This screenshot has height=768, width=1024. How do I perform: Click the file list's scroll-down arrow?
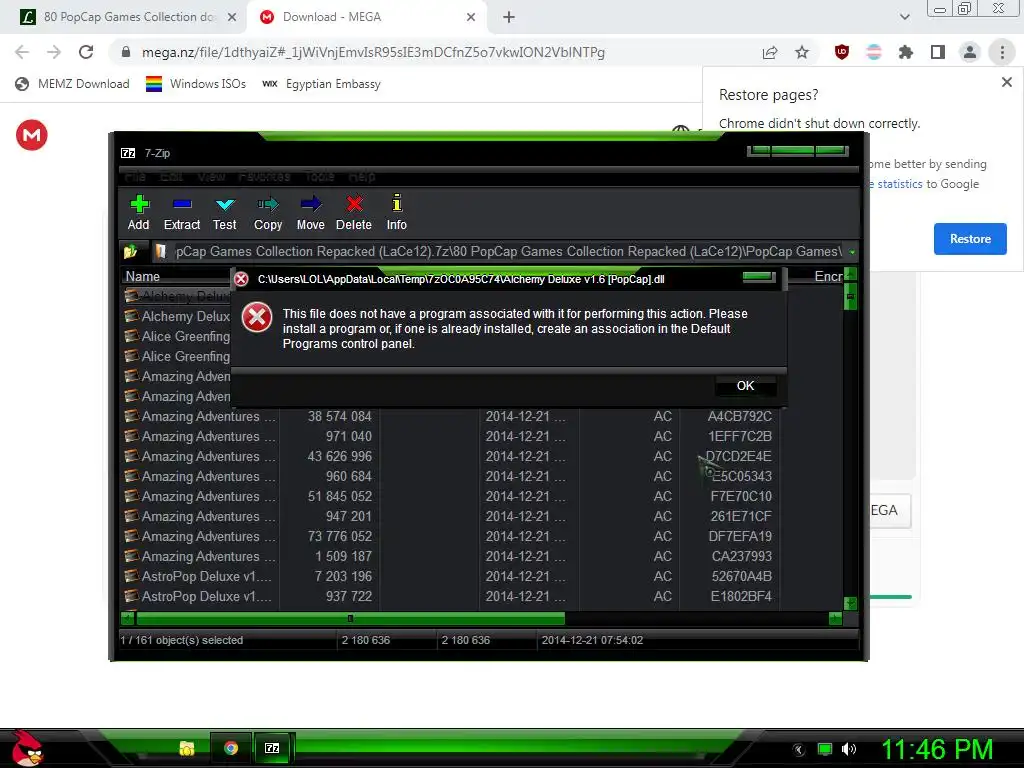[x=850, y=603]
